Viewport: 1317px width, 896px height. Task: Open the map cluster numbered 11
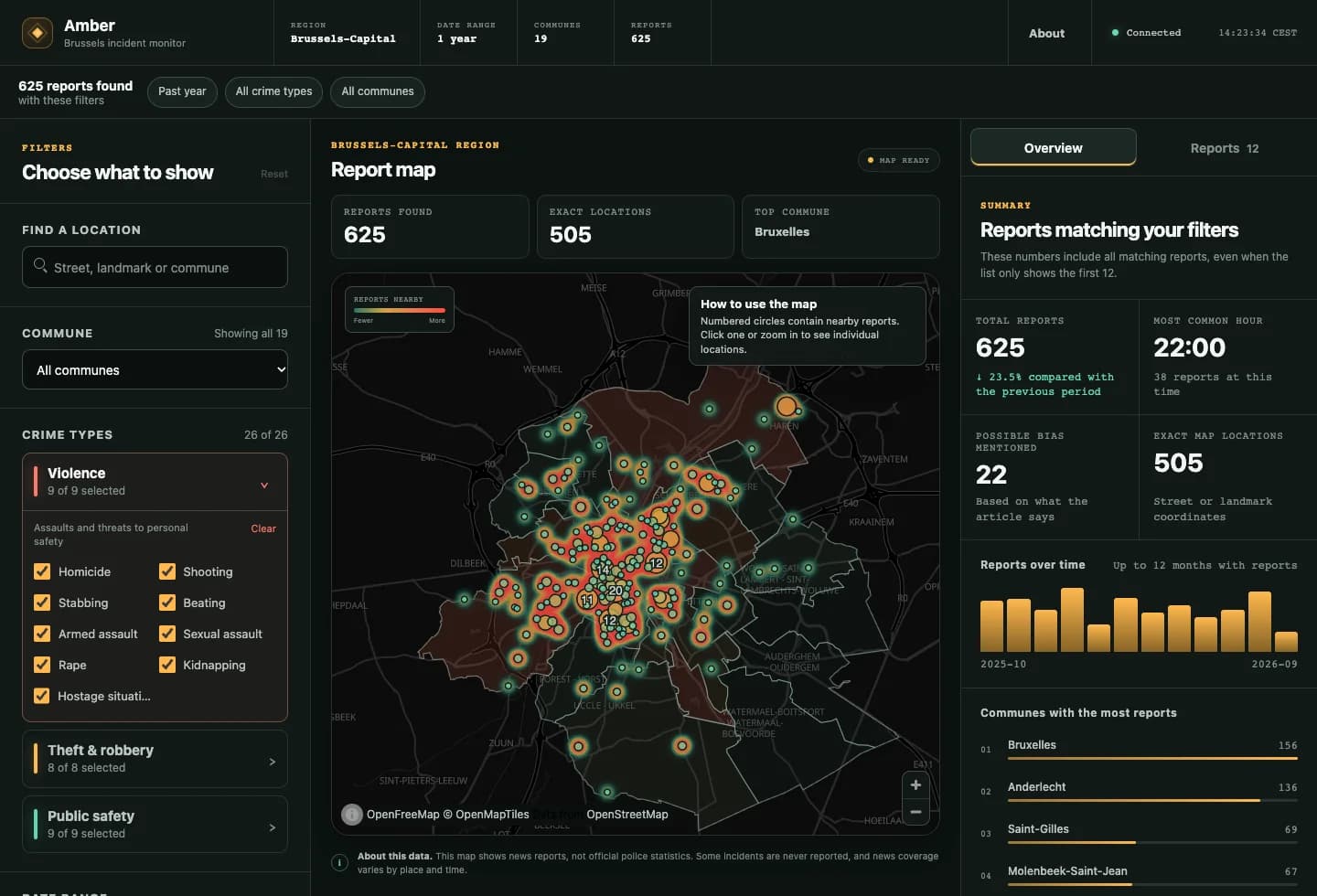(587, 601)
